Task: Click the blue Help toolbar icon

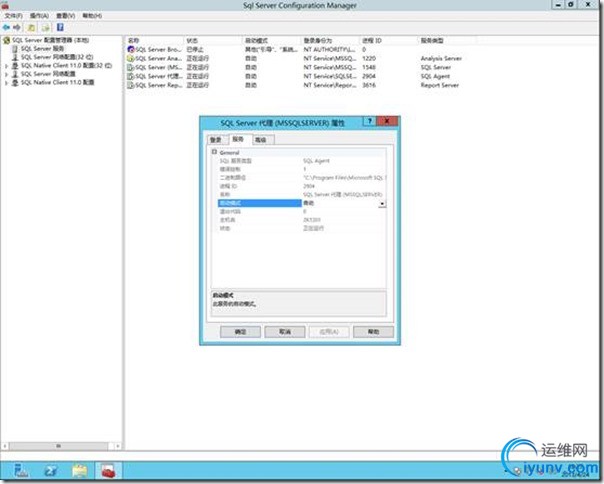Action: pyautogui.click(x=60, y=27)
